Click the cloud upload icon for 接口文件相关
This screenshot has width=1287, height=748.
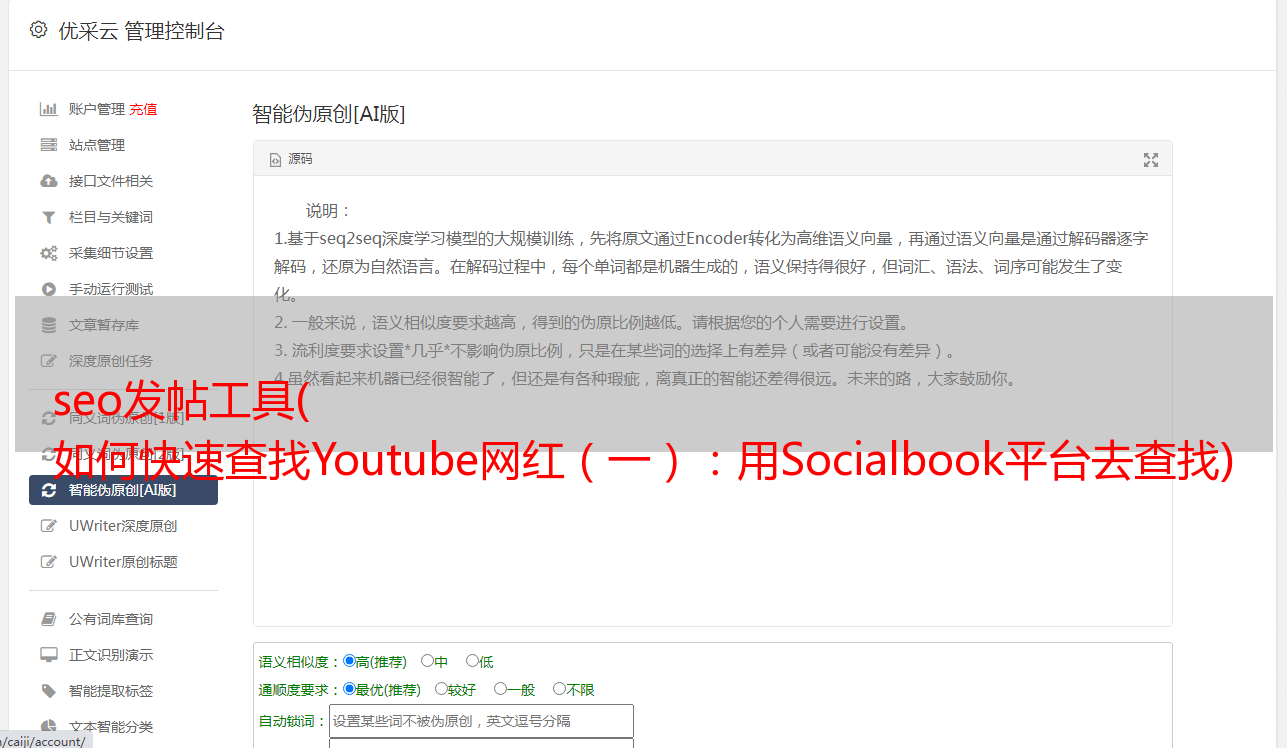coord(48,181)
